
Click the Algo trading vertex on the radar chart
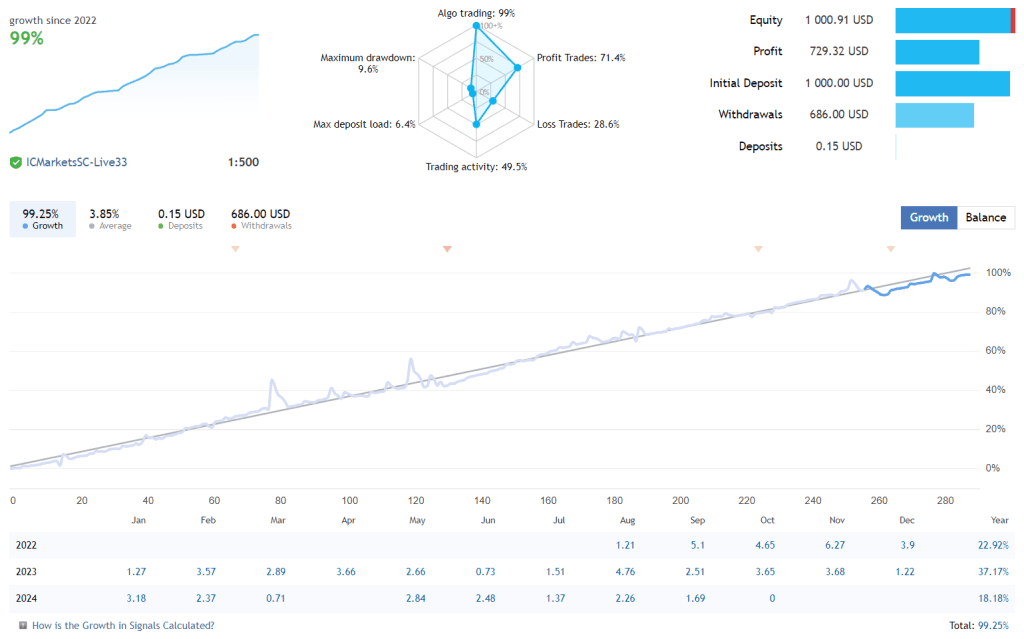[x=476, y=23]
